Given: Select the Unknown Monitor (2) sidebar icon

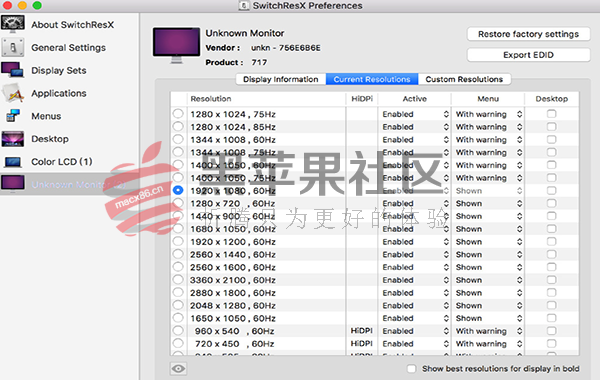Looking at the screenshot, I should tap(13, 183).
